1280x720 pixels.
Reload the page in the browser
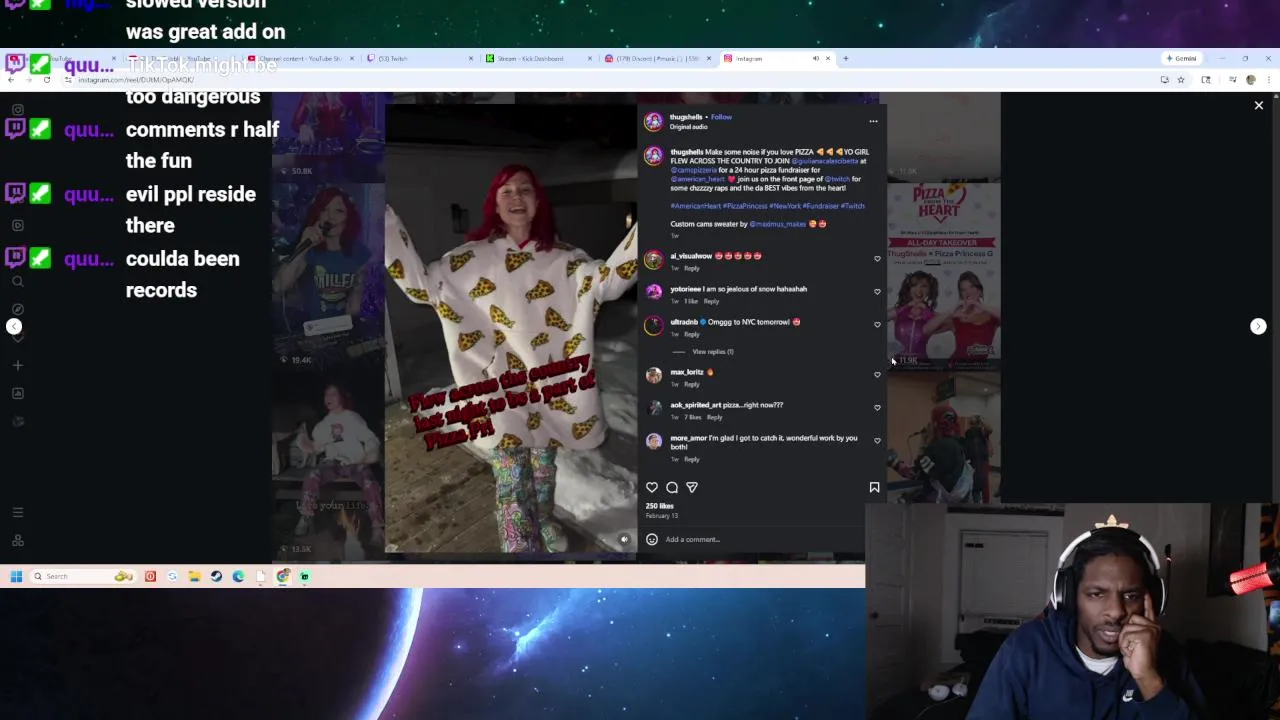46,79
